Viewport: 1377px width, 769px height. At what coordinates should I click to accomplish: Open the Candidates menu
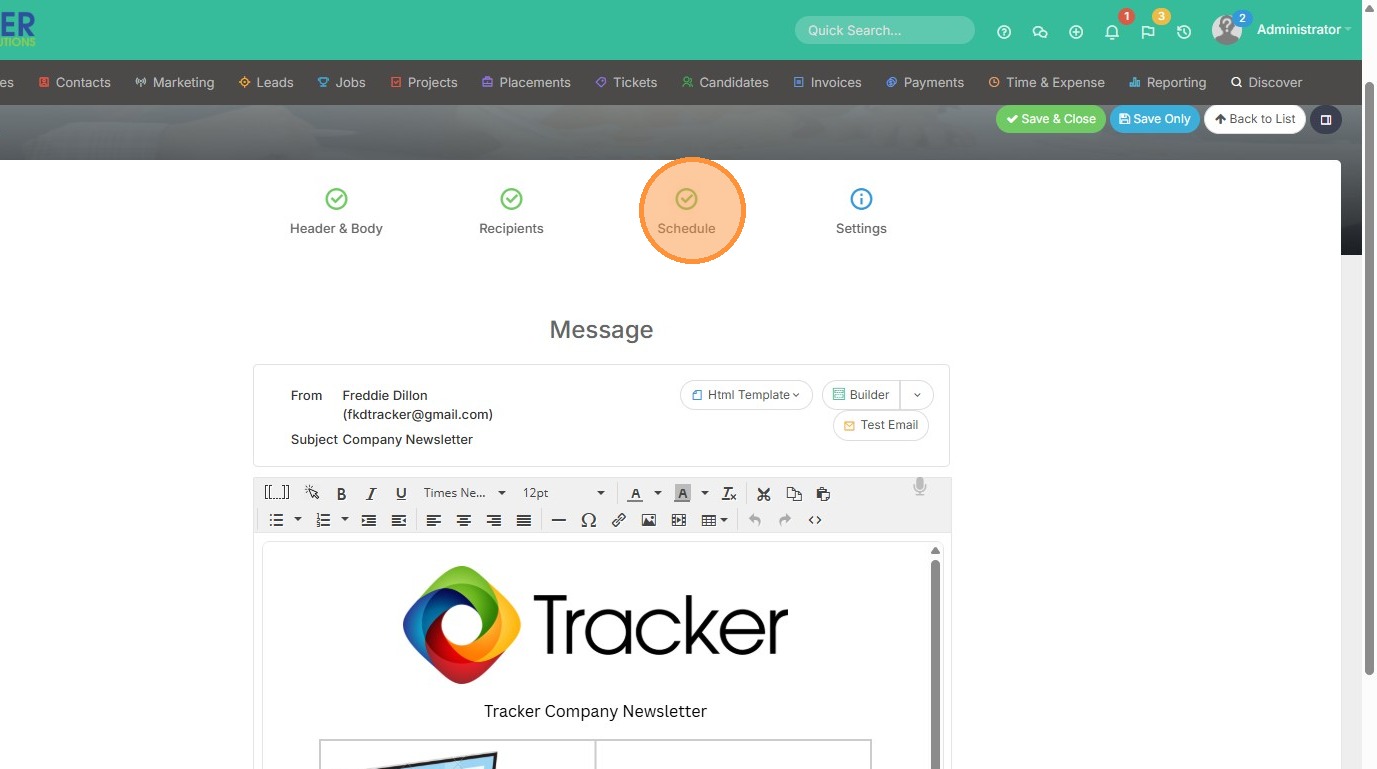pyautogui.click(x=725, y=83)
